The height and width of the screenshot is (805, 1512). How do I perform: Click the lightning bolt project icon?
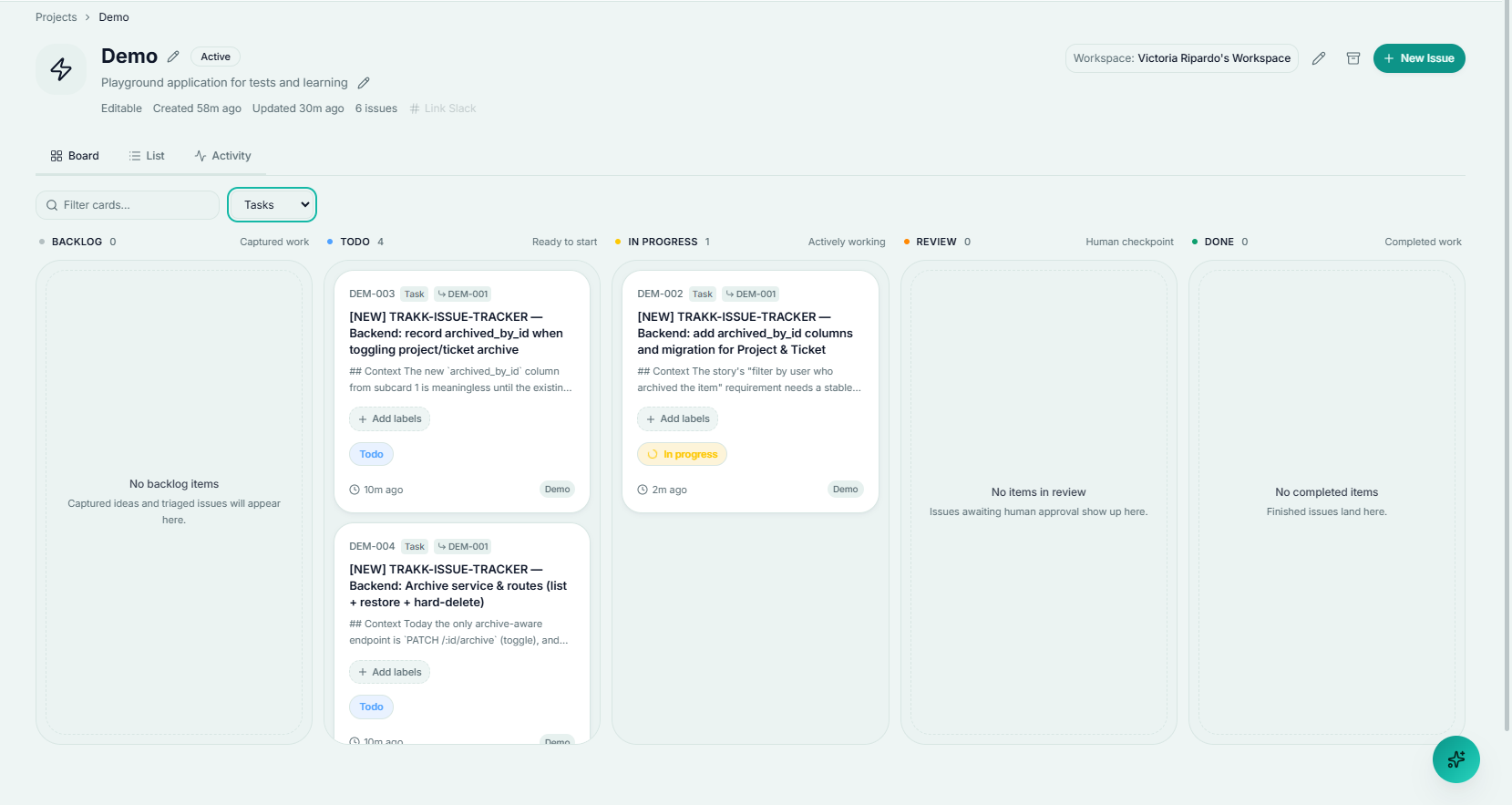coord(61,69)
